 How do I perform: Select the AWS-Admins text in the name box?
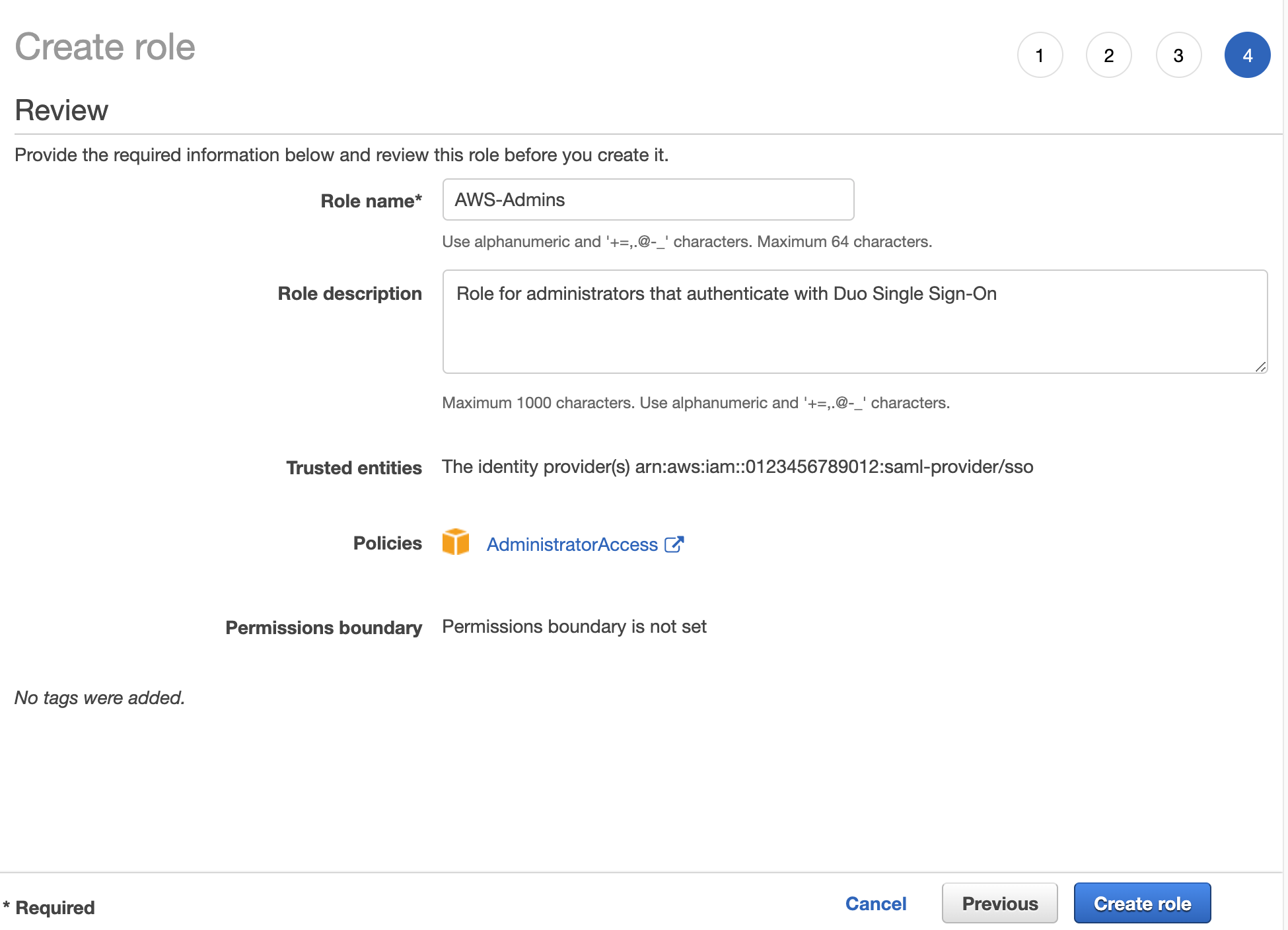[x=510, y=199]
